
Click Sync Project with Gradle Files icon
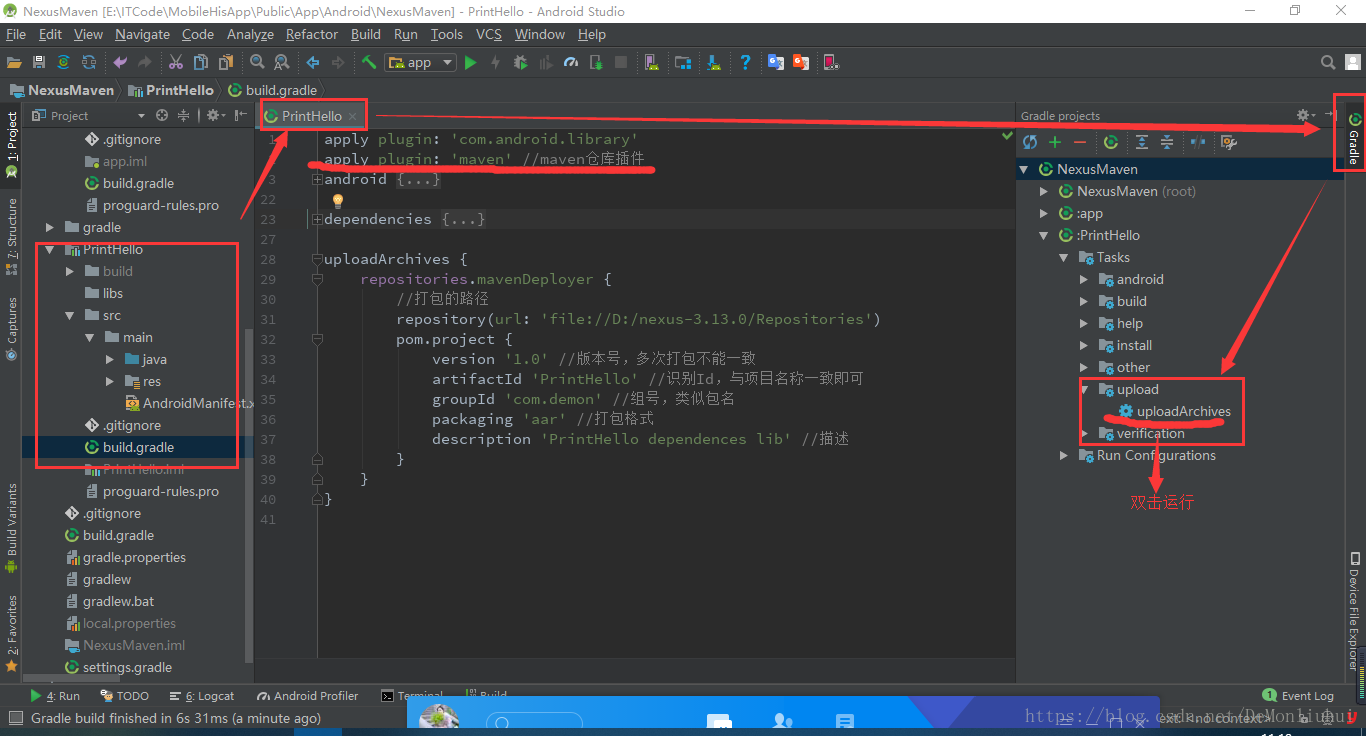point(63,62)
